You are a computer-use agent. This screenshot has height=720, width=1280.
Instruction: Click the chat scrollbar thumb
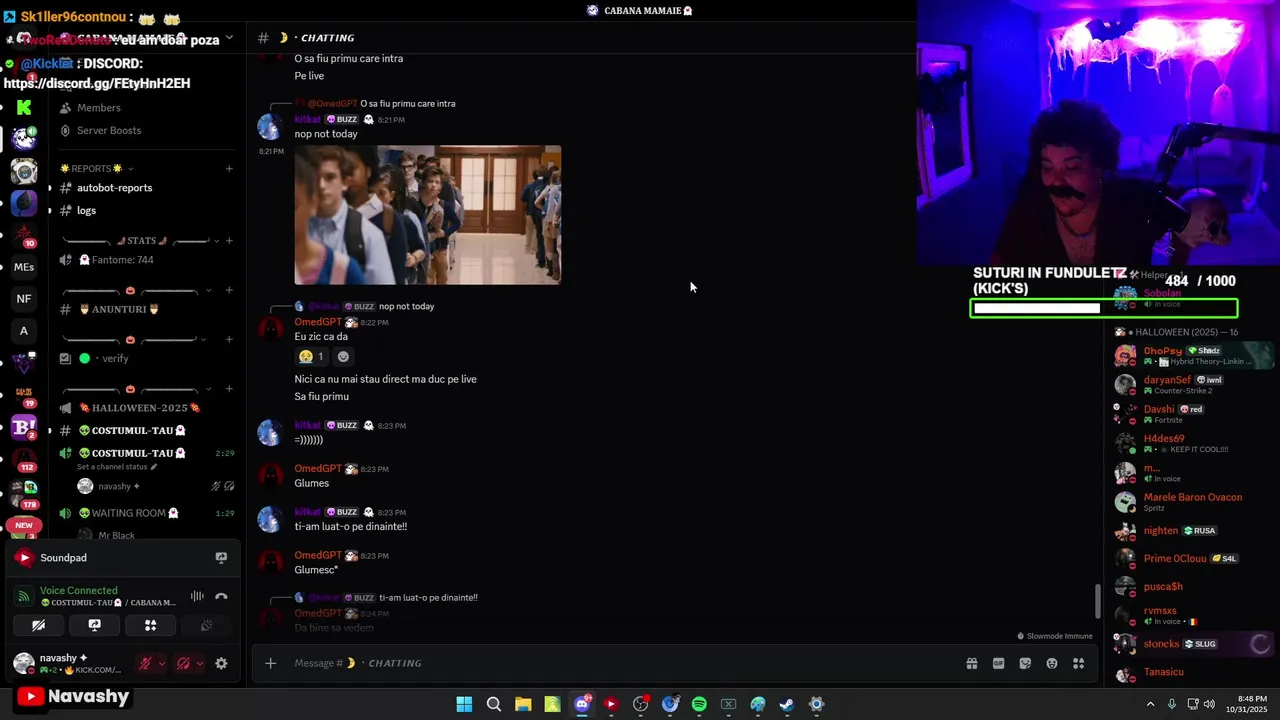(x=1097, y=600)
